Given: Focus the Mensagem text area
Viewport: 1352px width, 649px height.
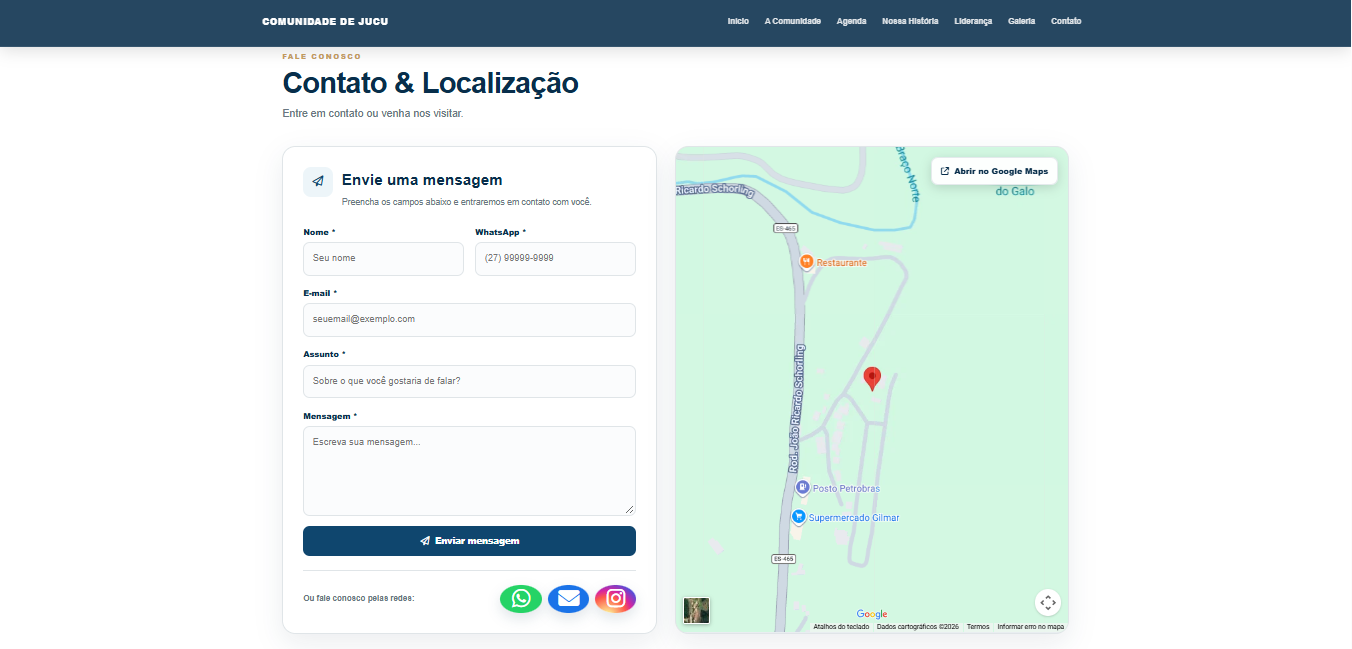Looking at the screenshot, I should click(x=469, y=471).
